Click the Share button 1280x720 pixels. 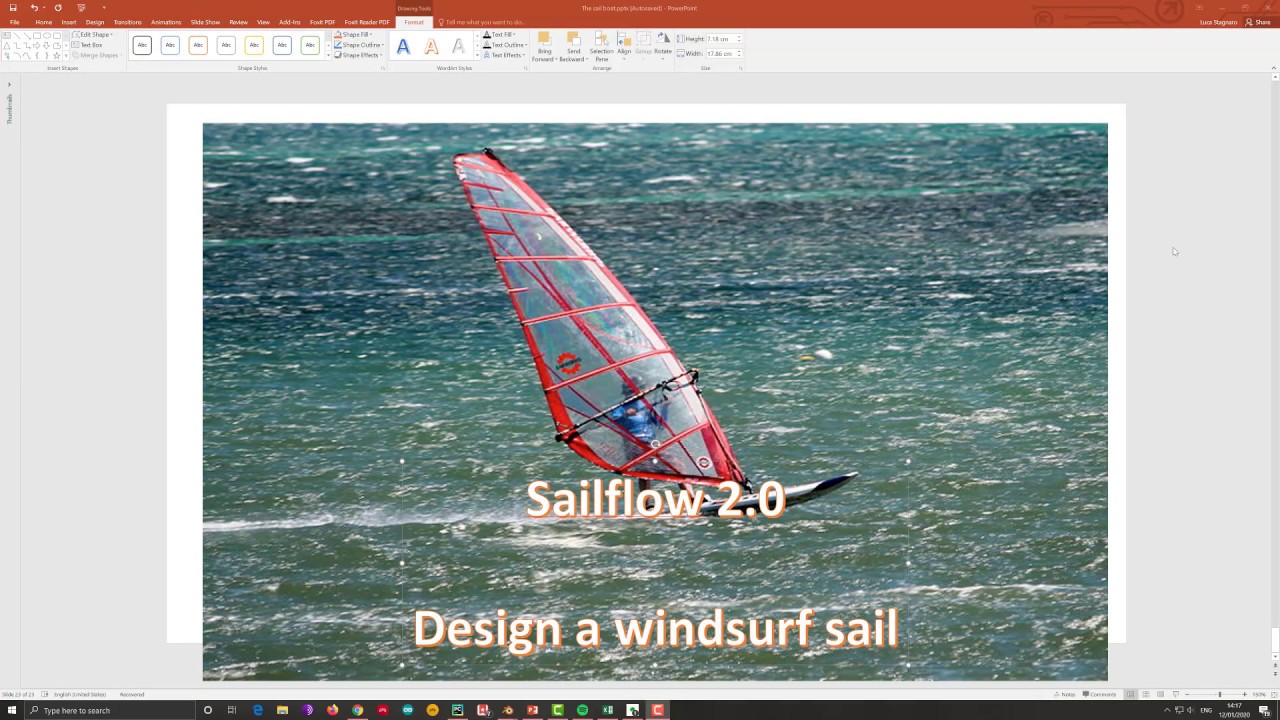coord(1258,22)
